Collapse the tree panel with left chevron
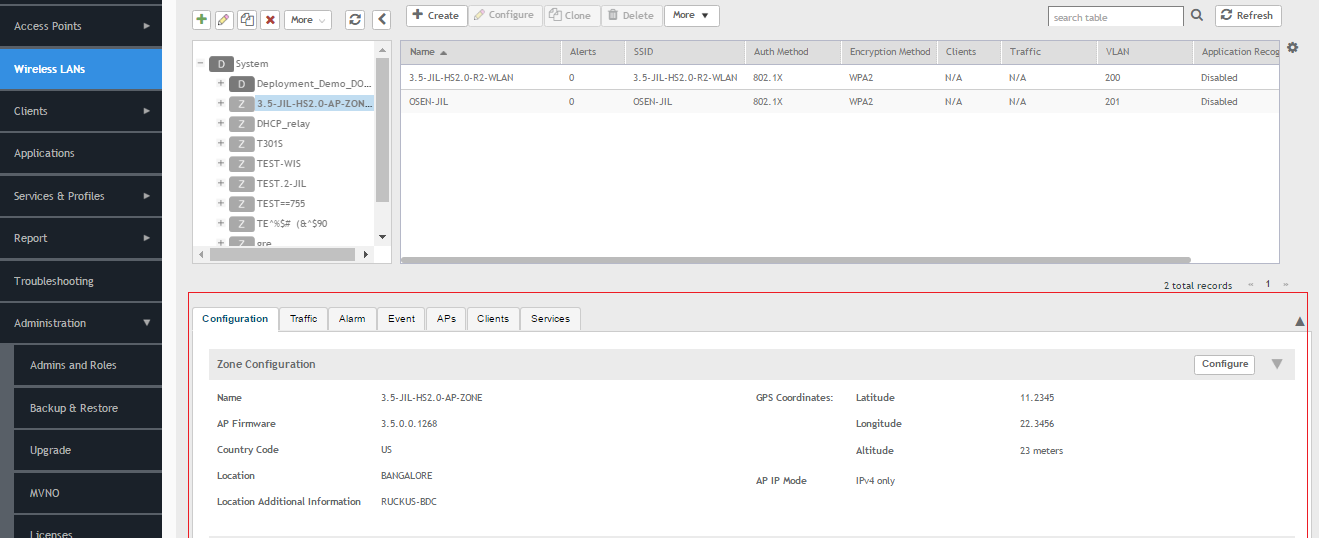1319x538 pixels. point(381,19)
